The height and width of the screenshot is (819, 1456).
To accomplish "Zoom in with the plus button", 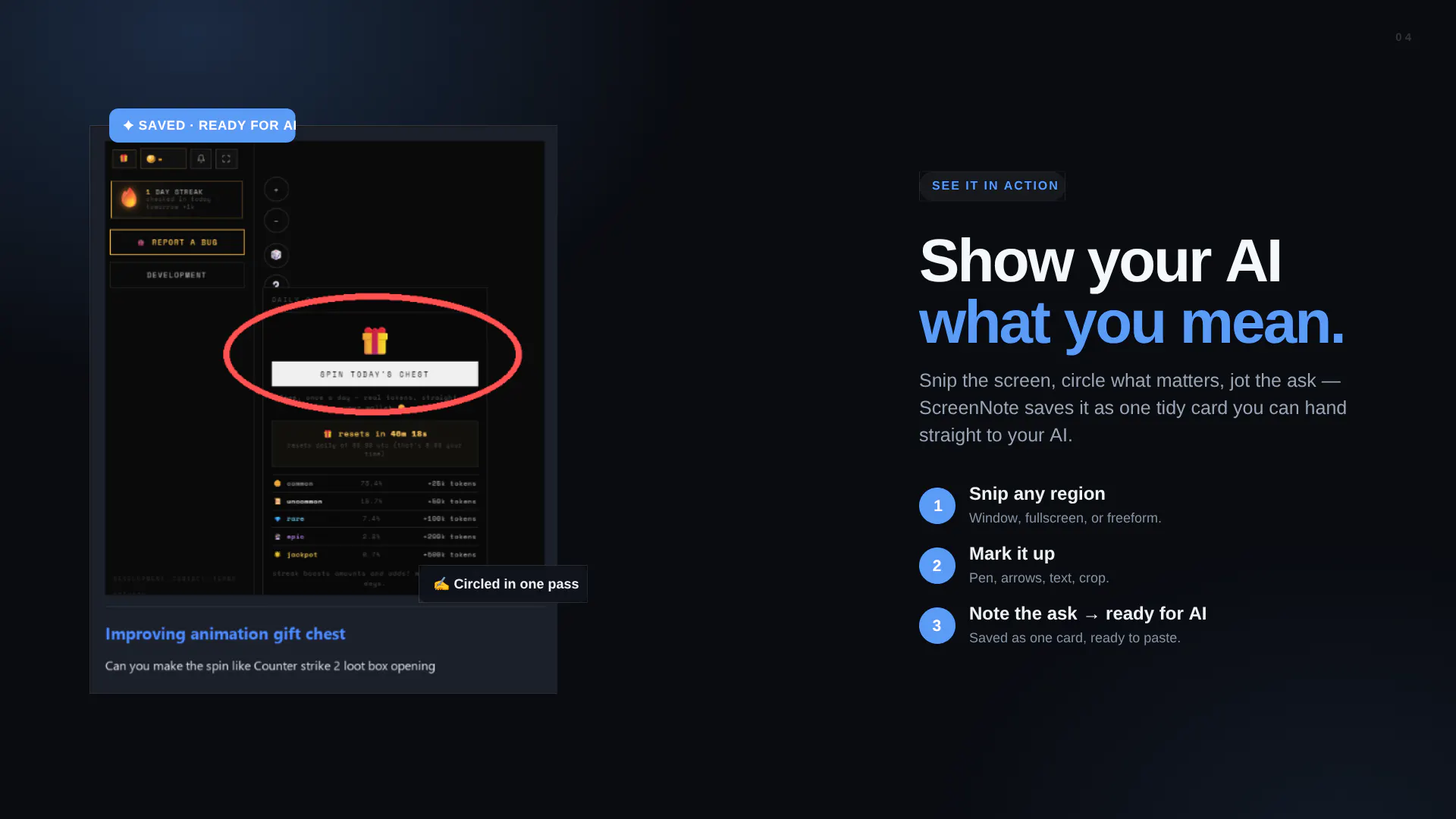I will [x=276, y=190].
